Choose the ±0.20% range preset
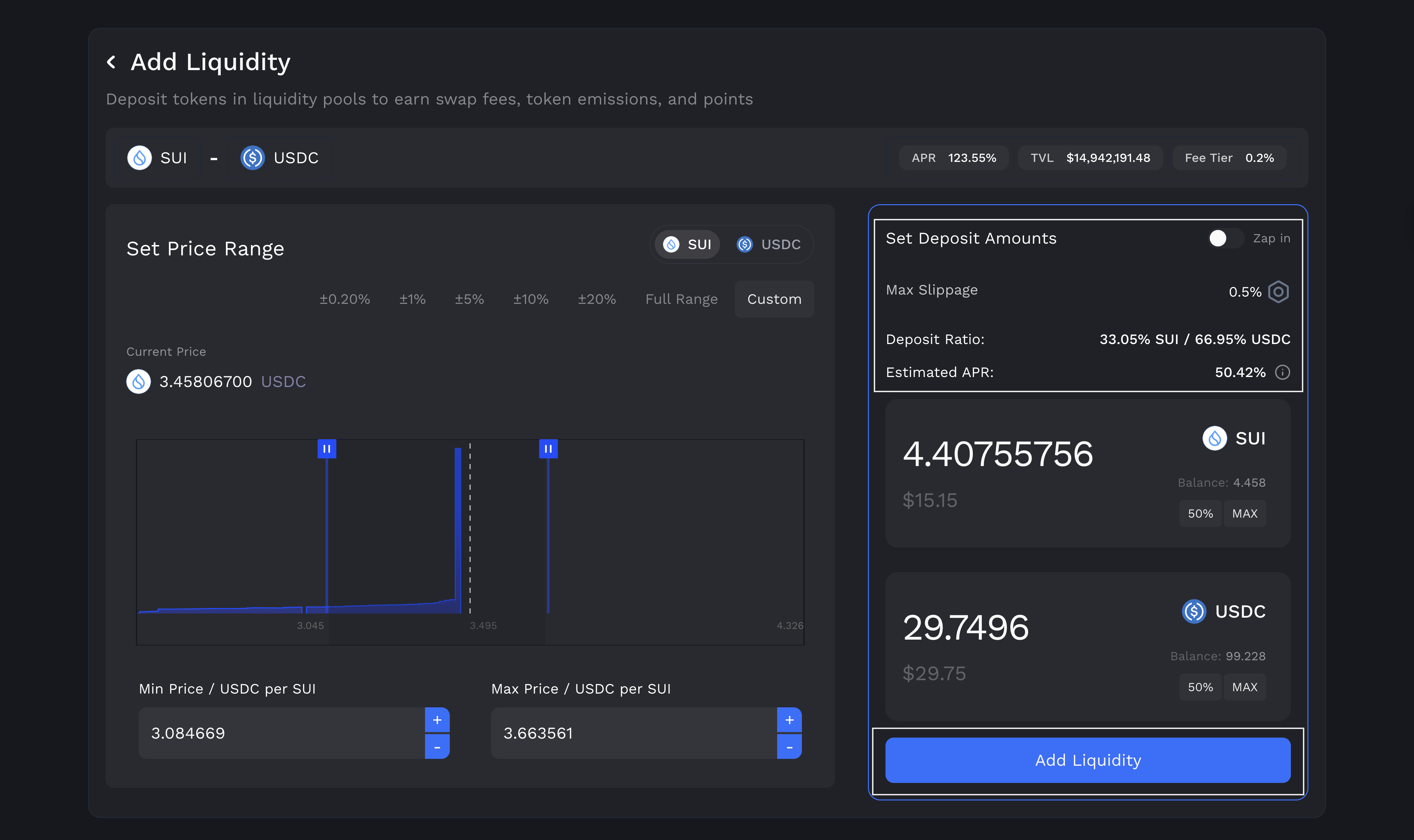 344,299
